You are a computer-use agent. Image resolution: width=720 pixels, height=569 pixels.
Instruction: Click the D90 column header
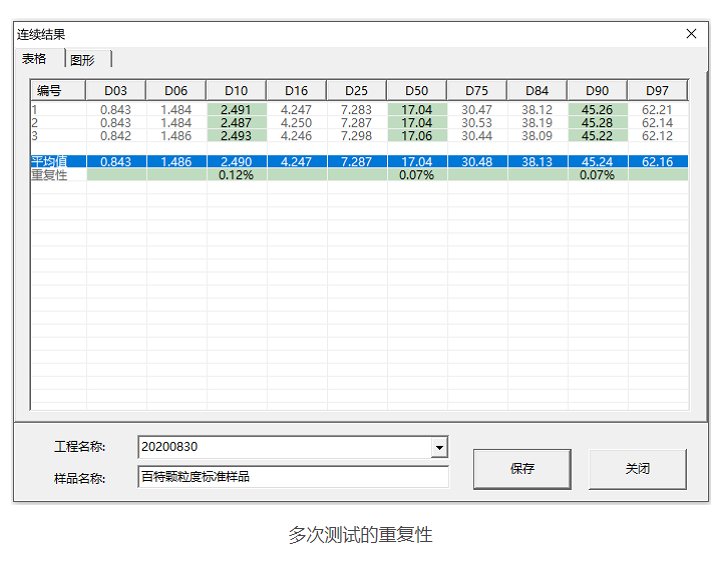pyautogui.click(x=597, y=91)
